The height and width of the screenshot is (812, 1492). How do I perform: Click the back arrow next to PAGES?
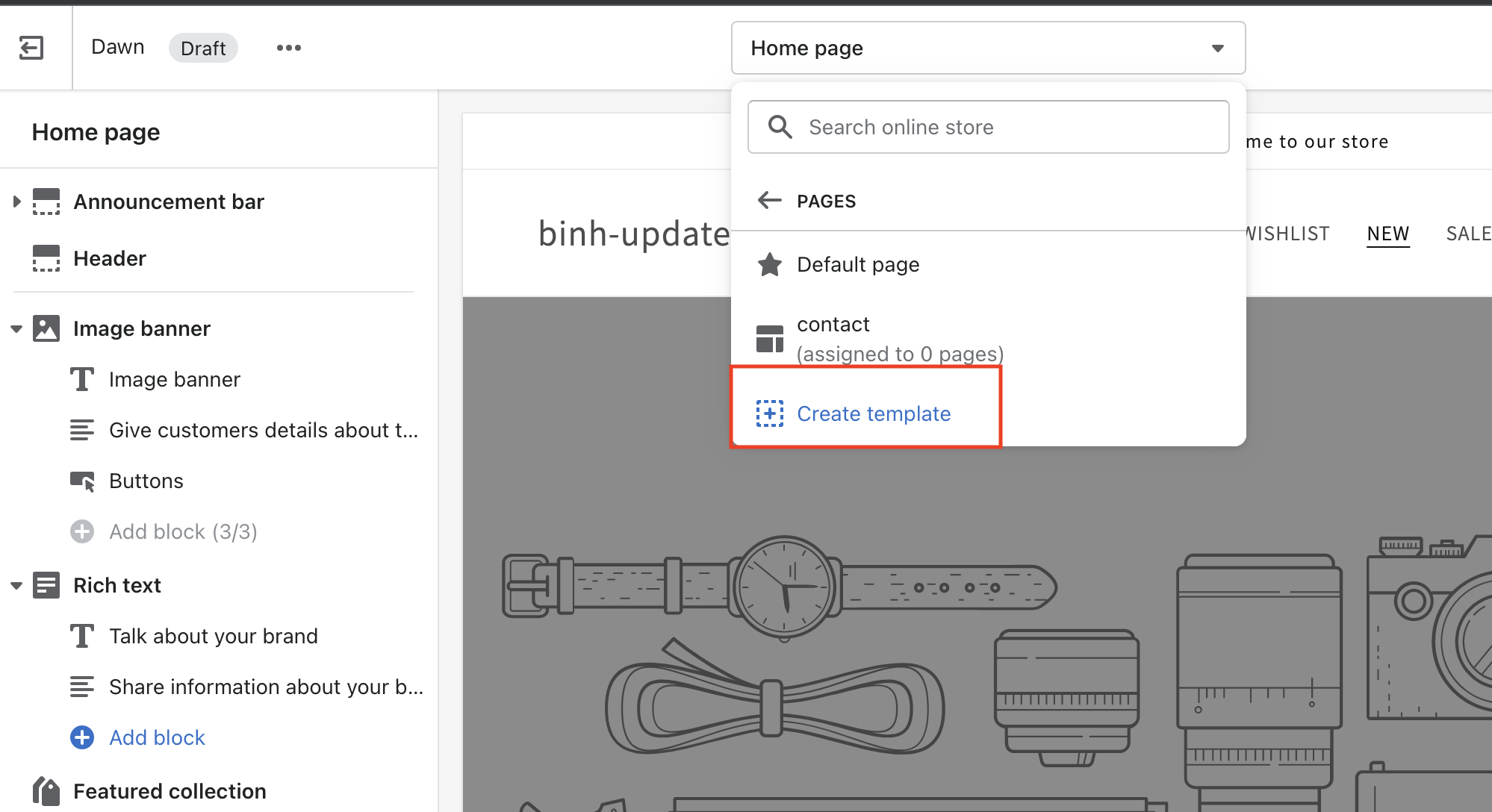[769, 201]
